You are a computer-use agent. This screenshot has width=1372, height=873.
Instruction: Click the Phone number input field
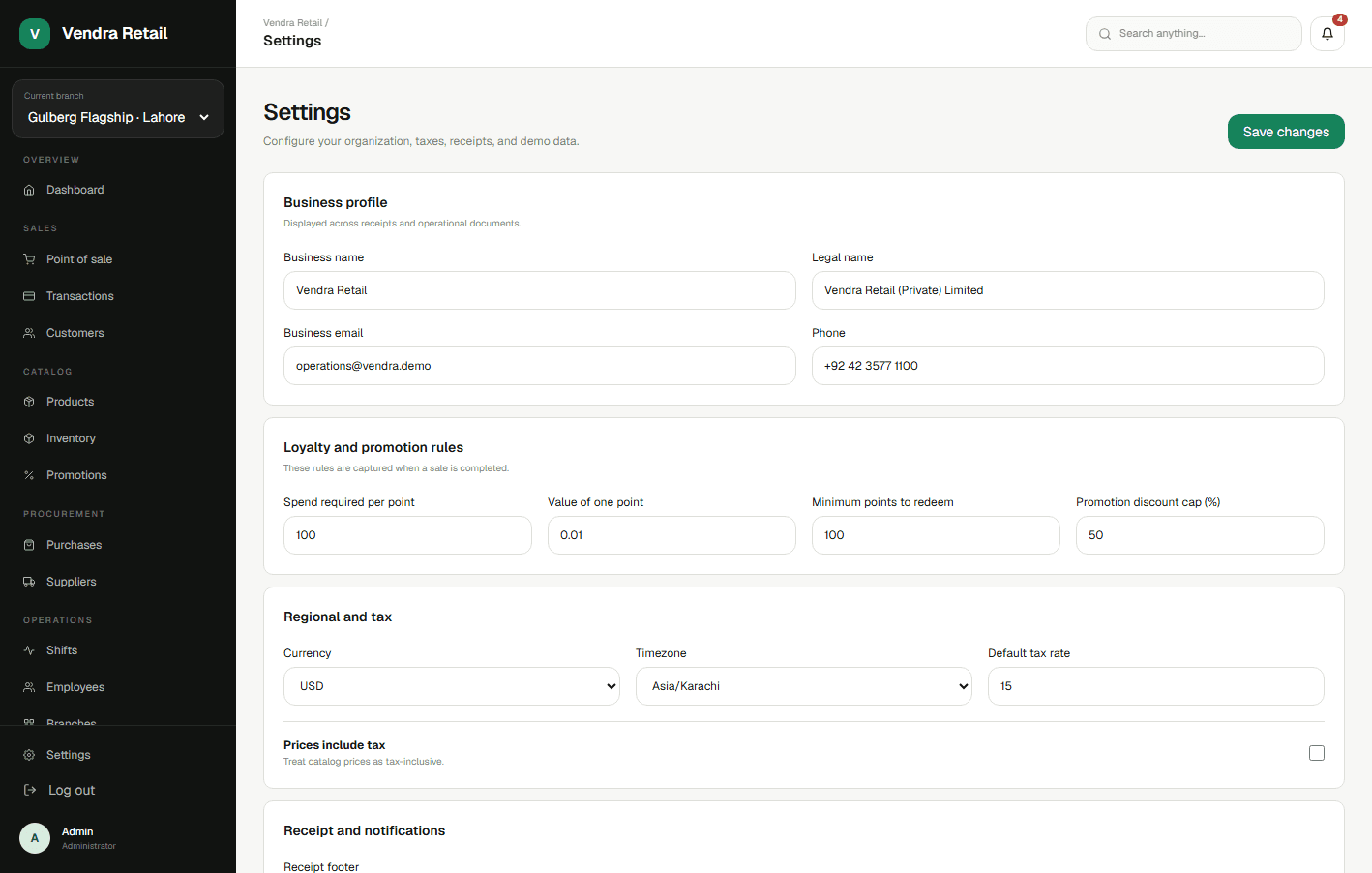click(x=1068, y=366)
